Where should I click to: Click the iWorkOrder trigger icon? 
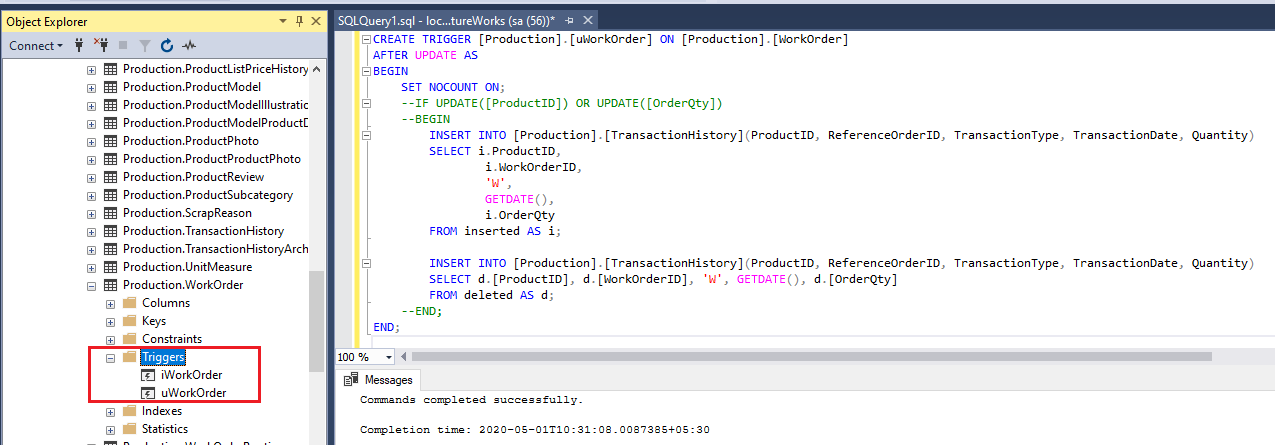[x=149, y=375]
